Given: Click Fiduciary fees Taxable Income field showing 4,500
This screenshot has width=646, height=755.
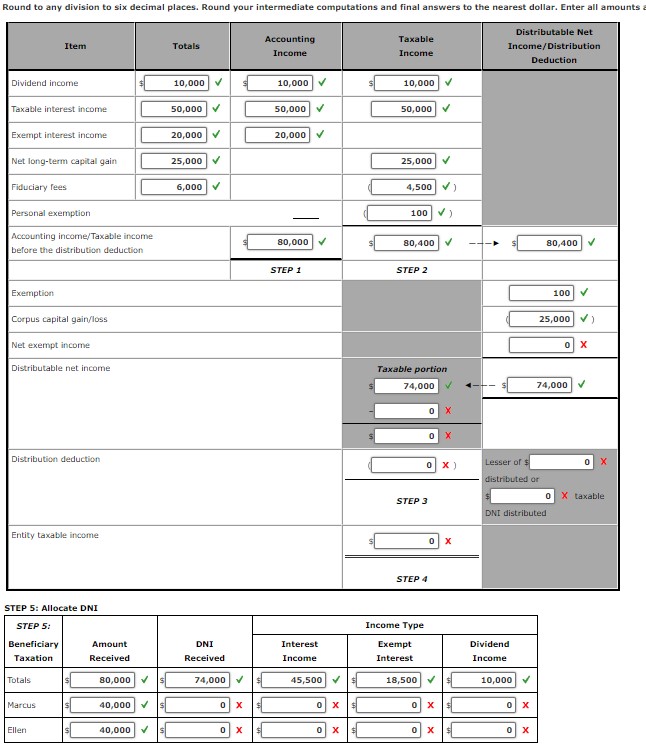Looking at the screenshot, I should [403, 187].
